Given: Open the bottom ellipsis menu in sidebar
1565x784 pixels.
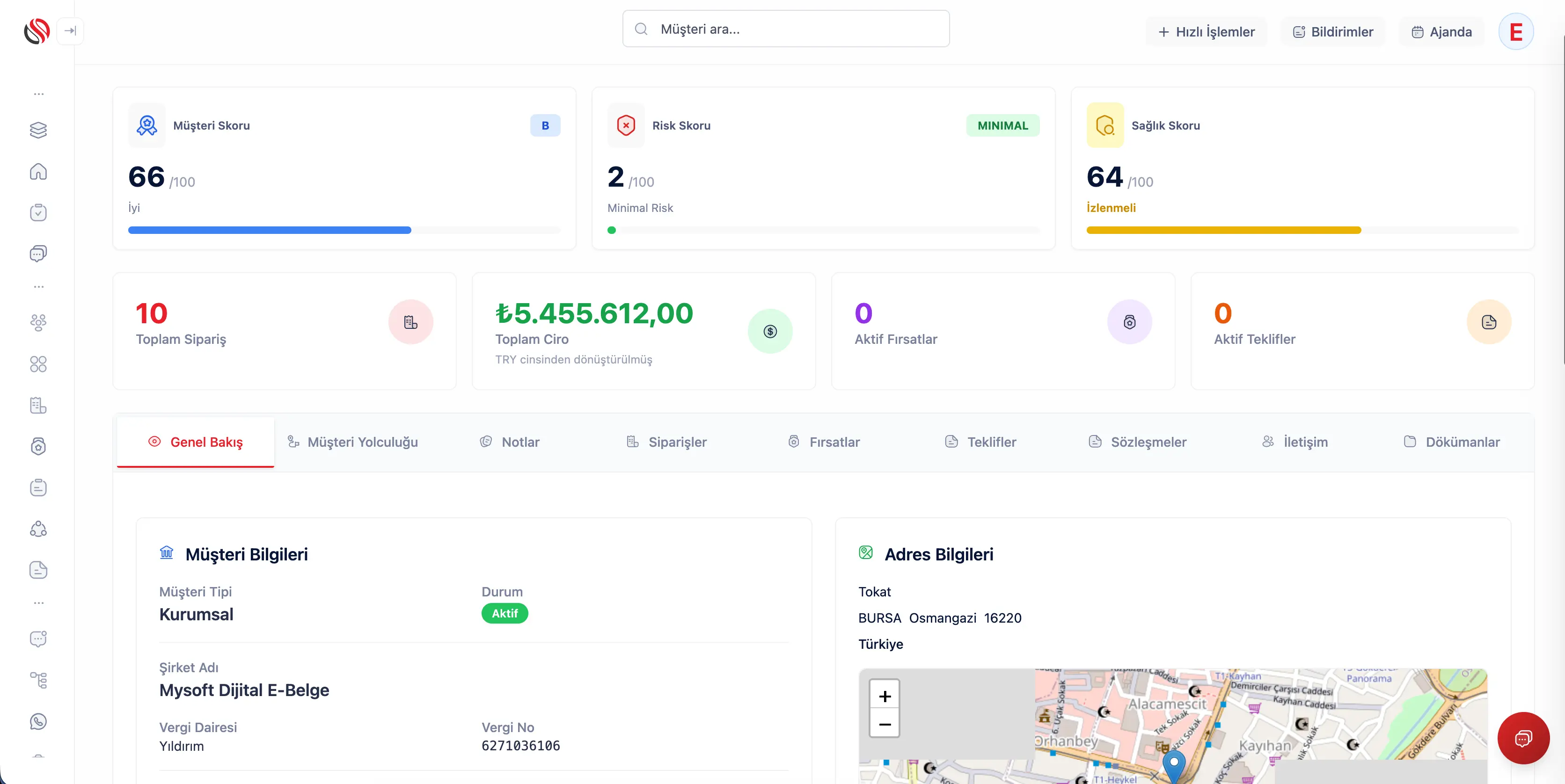Looking at the screenshot, I should coord(38,603).
